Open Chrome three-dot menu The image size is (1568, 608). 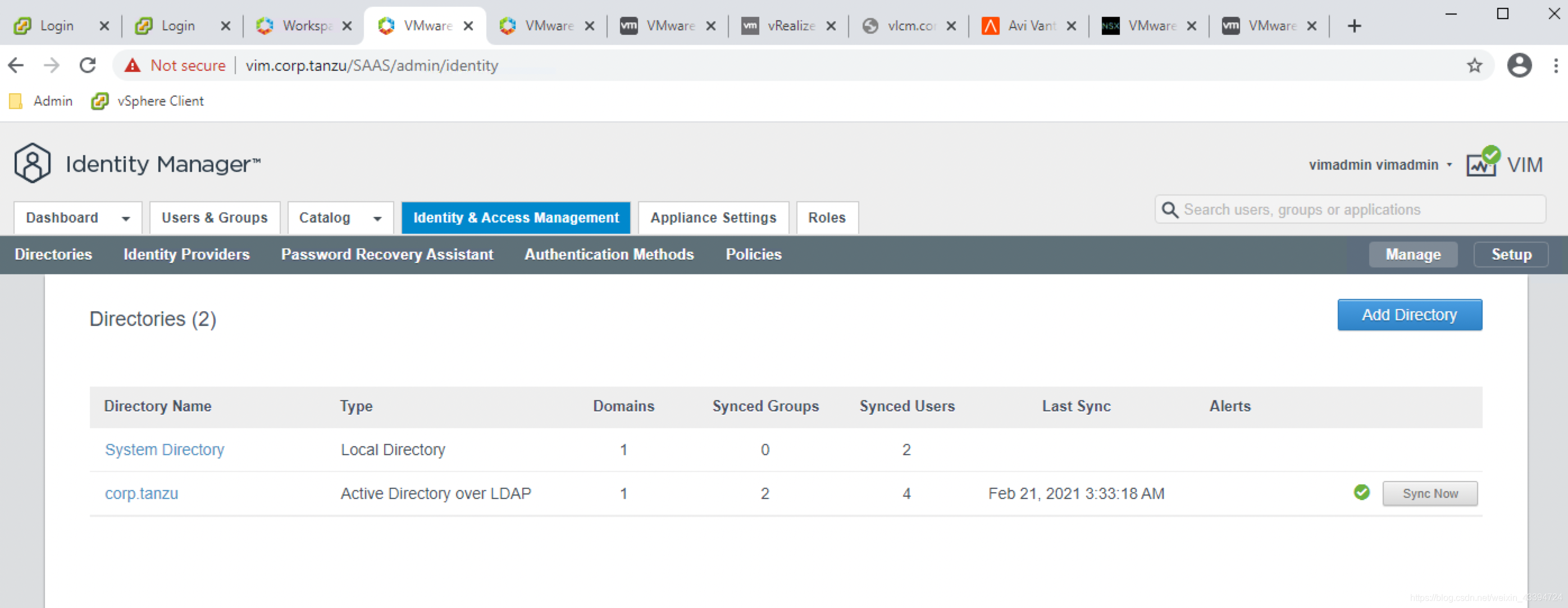tap(1555, 65)
